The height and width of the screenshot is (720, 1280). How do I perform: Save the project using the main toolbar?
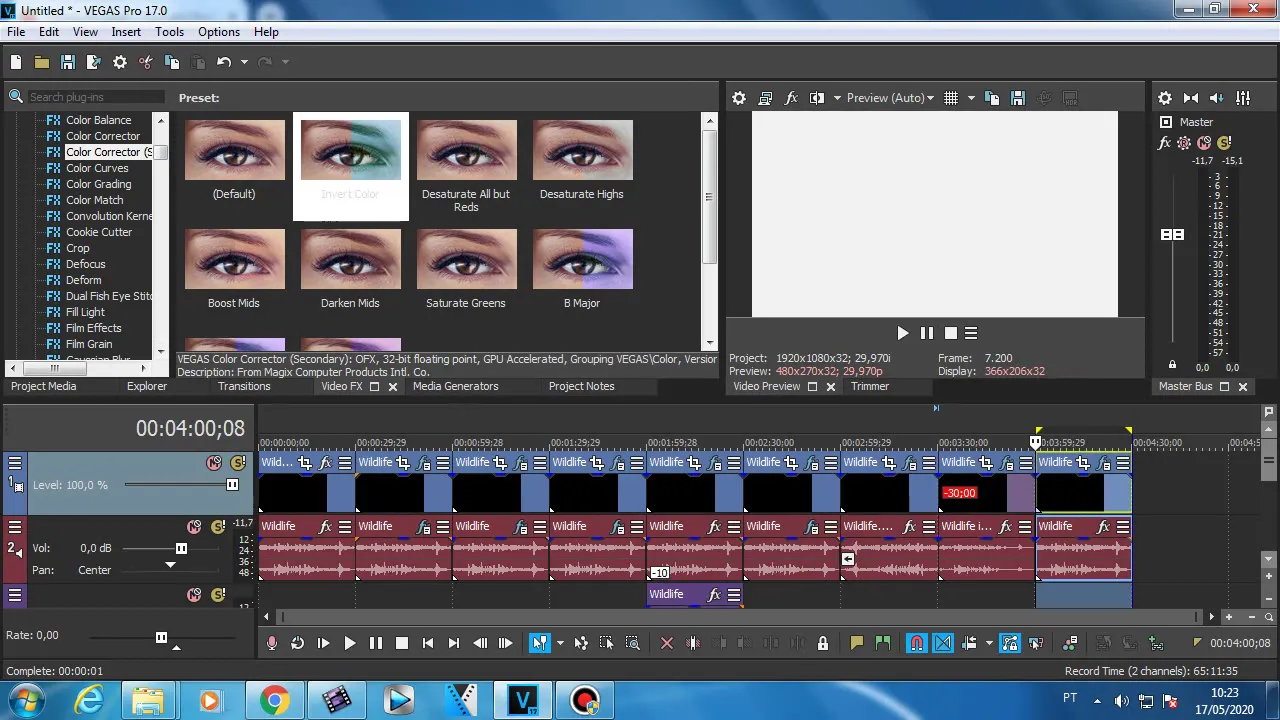tap(68, 62)
